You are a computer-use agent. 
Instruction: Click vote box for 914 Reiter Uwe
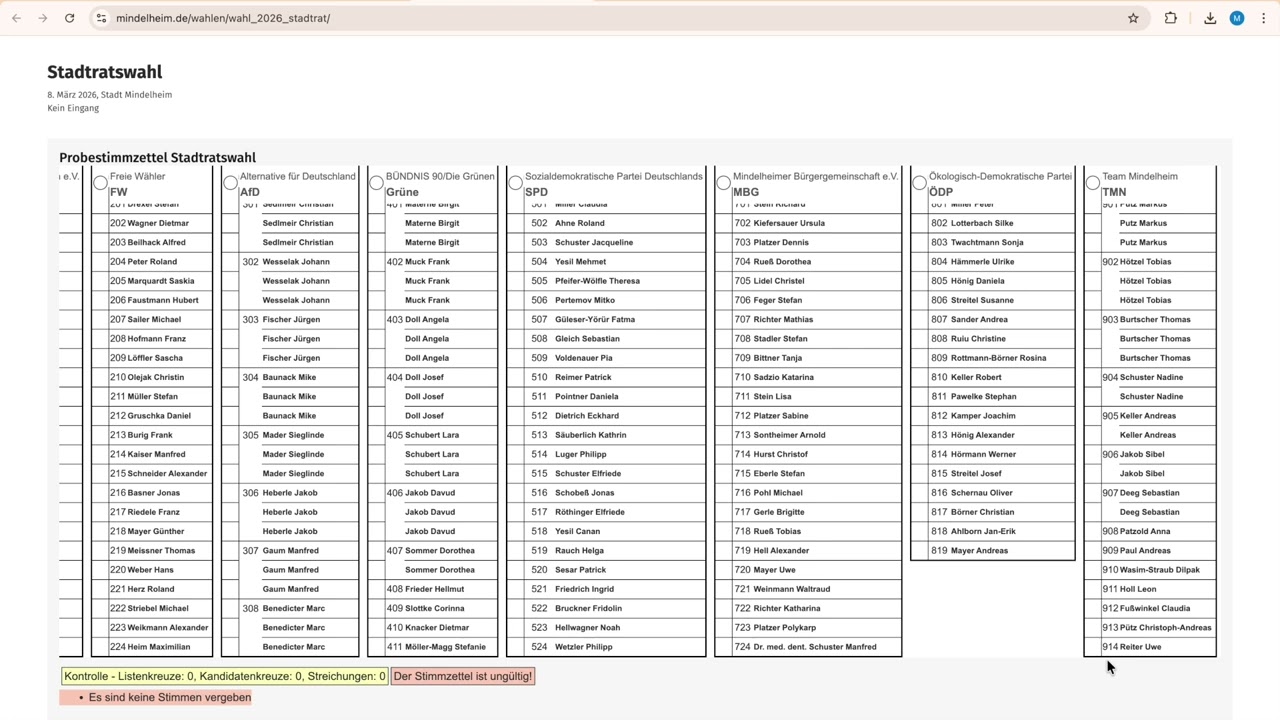1092,647
